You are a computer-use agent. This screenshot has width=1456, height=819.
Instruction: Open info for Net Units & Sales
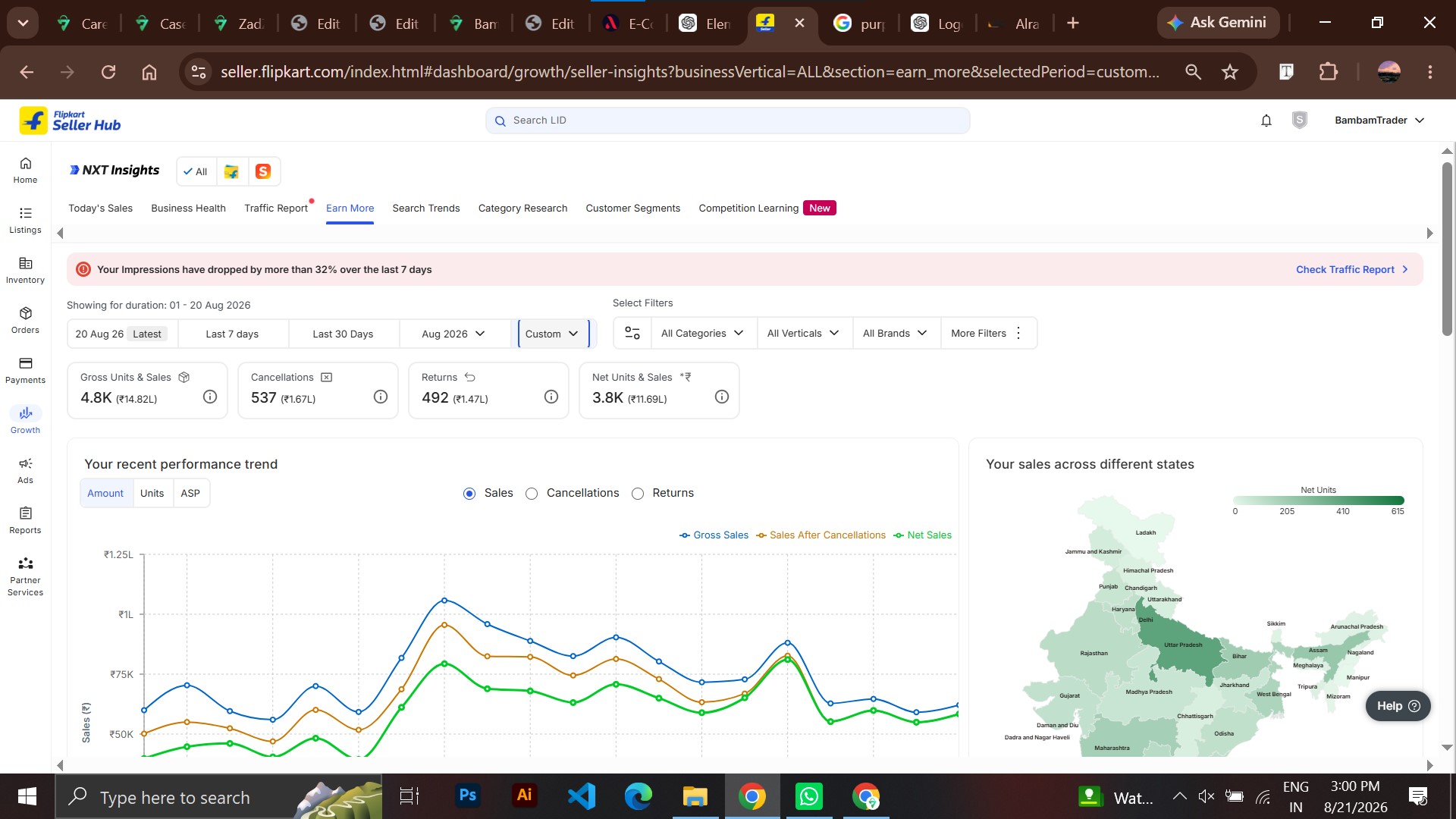click(722, 397)
